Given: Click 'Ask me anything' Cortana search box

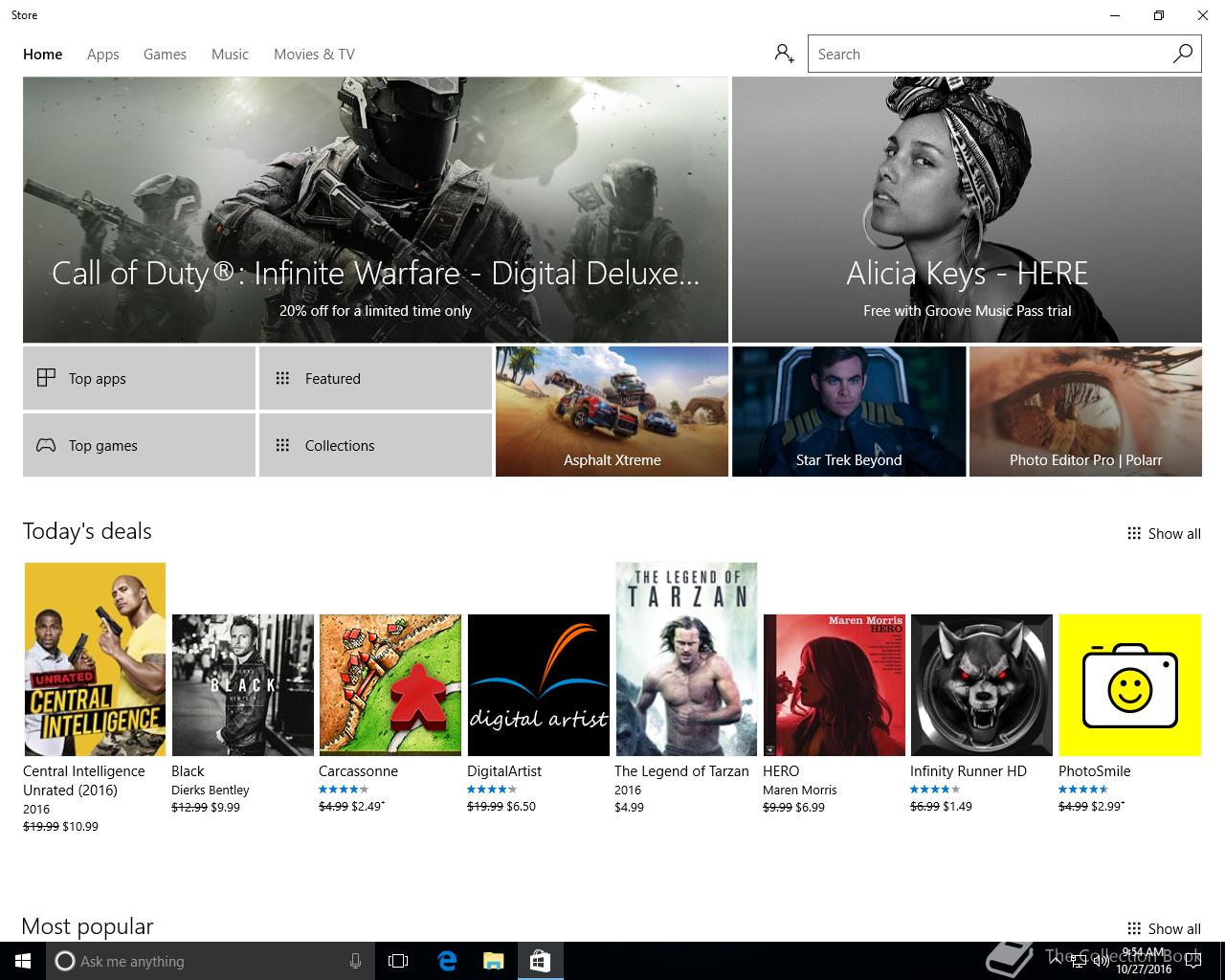Looking at the screenshot, I should [209, 961].
